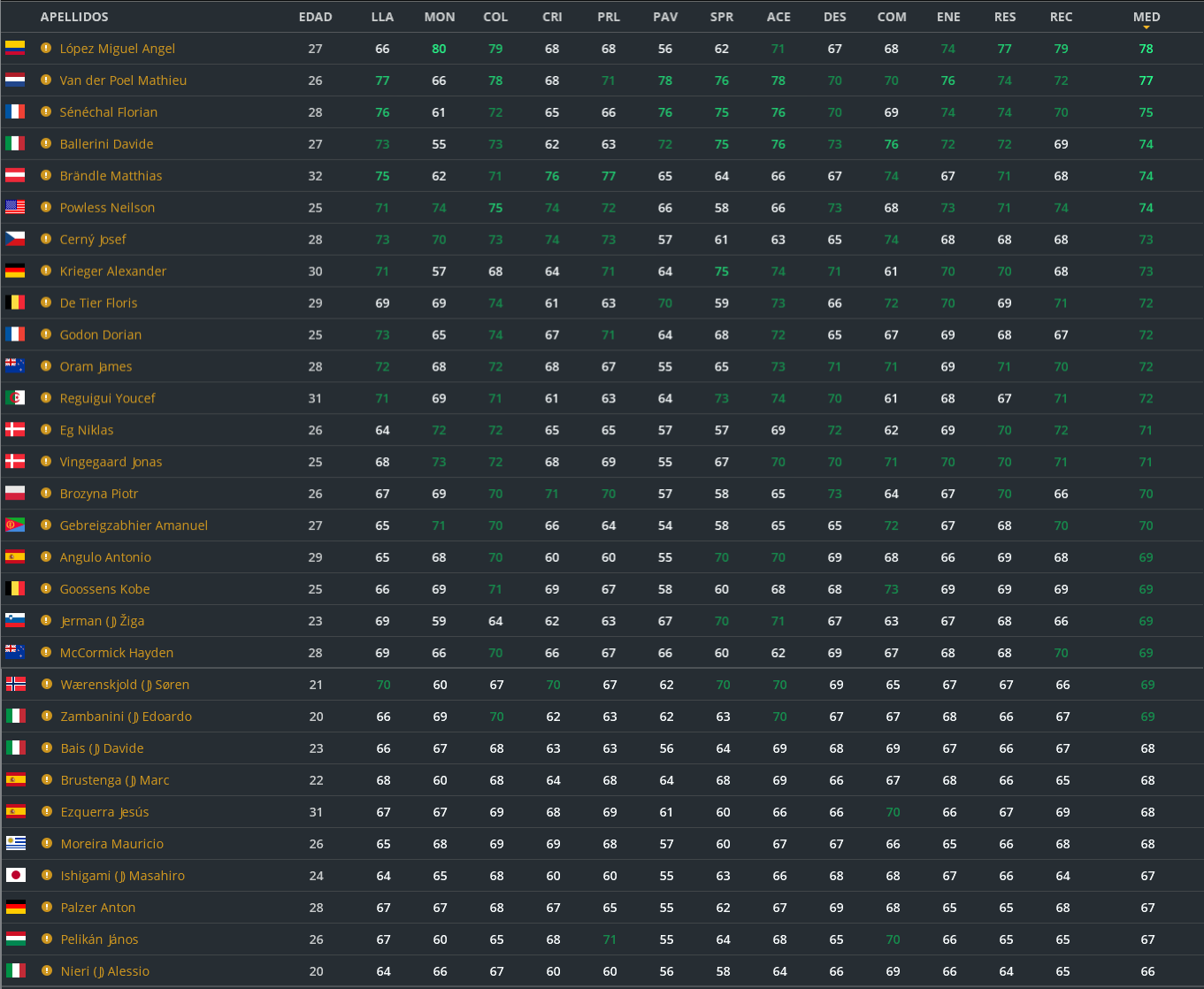The width and height of the screenshot is (1204, 989).
Task: Open rider Sénéchal Florian
Action: pos(109,112)
